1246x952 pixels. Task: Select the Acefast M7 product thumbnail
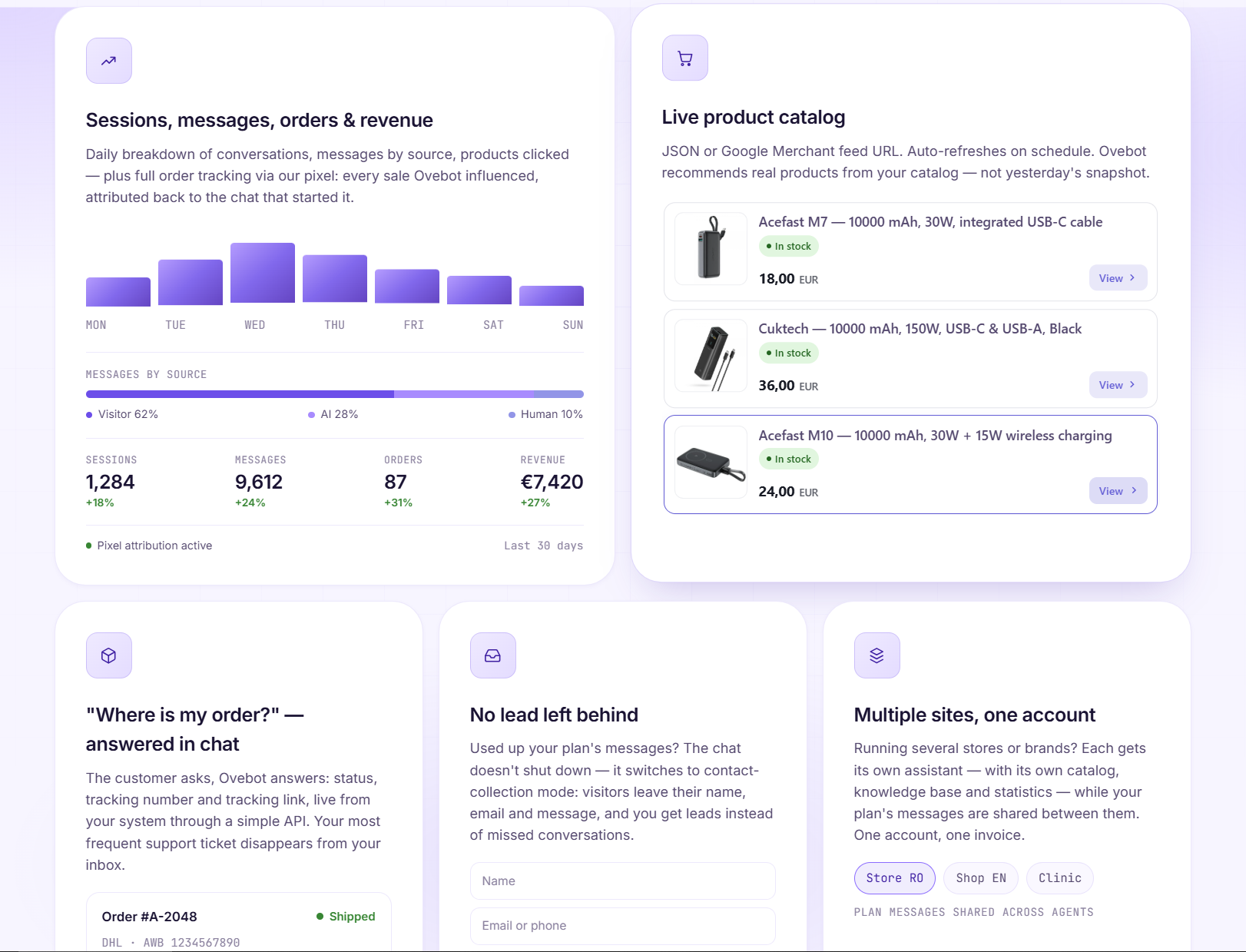coord(711,249)
